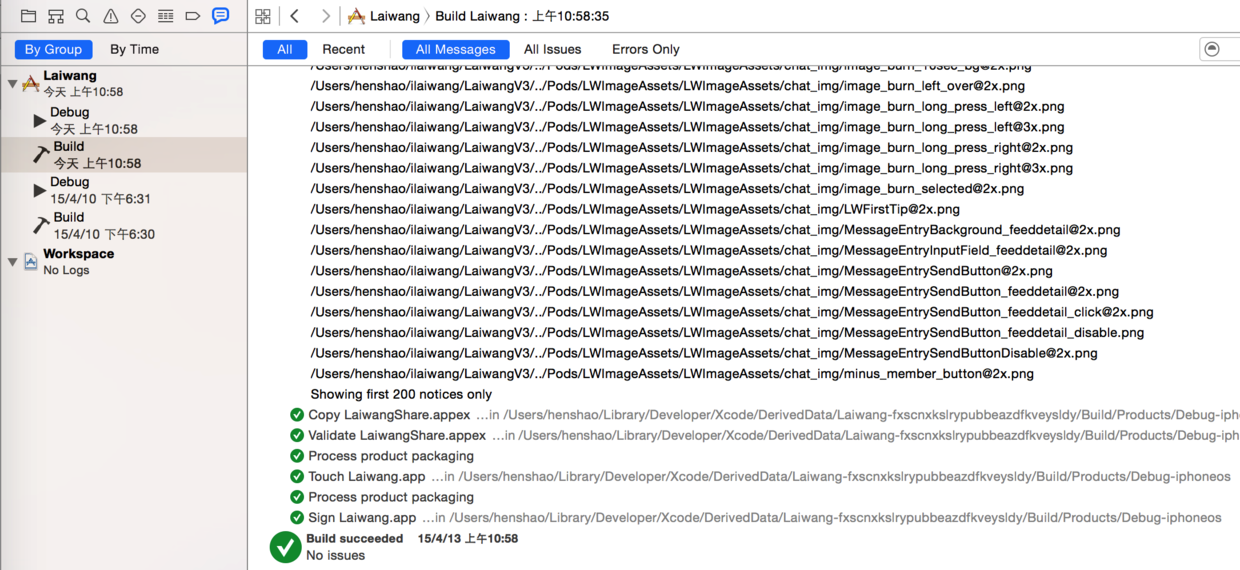
Task: Select the MessageEntrySendButtonDisable@2x.png path line
Action: point(704,353)
